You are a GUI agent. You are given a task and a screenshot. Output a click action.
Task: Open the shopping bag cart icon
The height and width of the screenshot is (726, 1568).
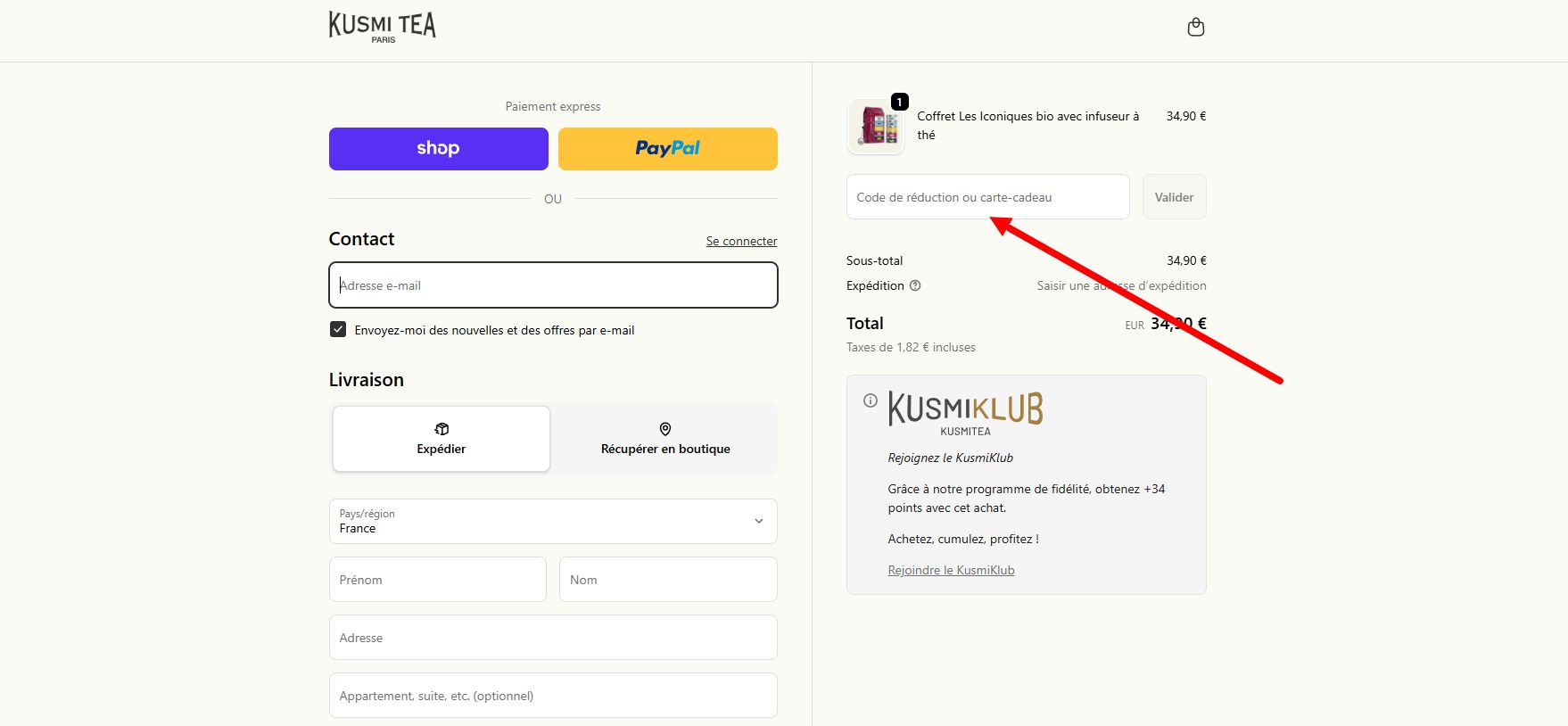pos(1196,28)
